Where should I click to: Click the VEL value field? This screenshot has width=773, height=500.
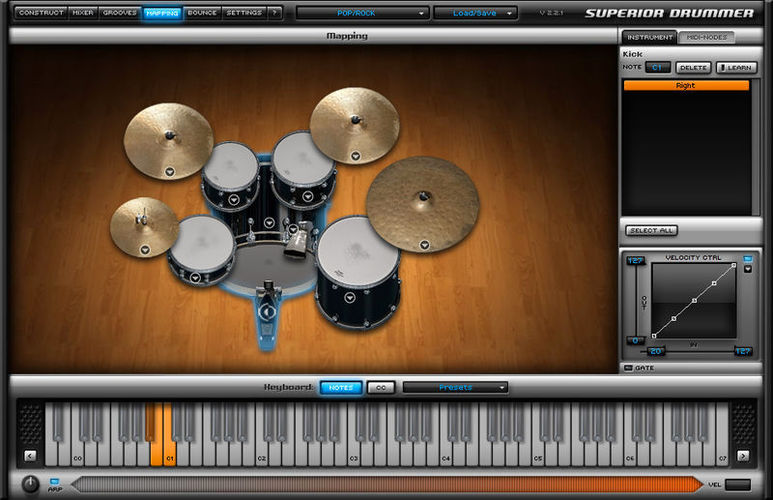click(738, 485)
